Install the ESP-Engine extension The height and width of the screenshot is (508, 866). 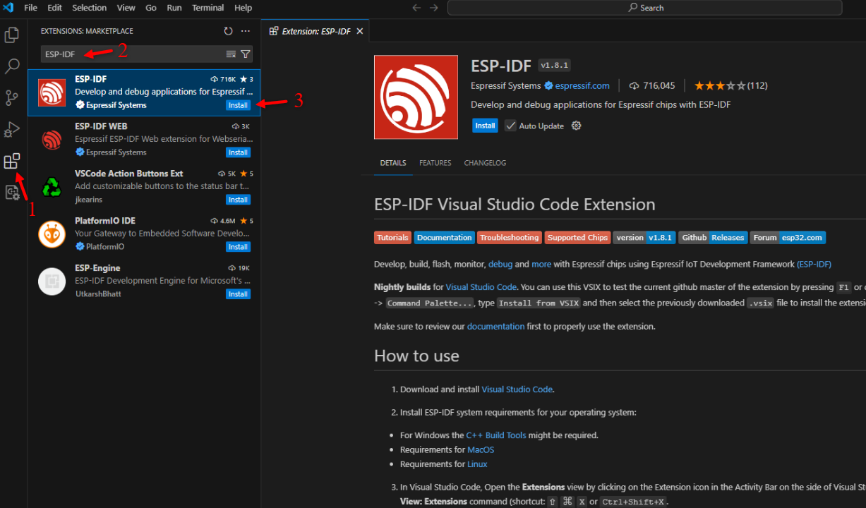click(237, 294)
